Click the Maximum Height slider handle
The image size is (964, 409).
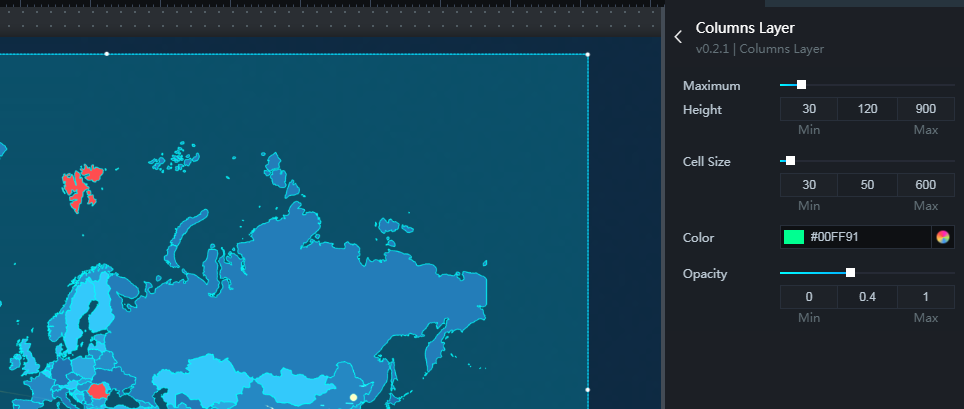tap(801, 85)
